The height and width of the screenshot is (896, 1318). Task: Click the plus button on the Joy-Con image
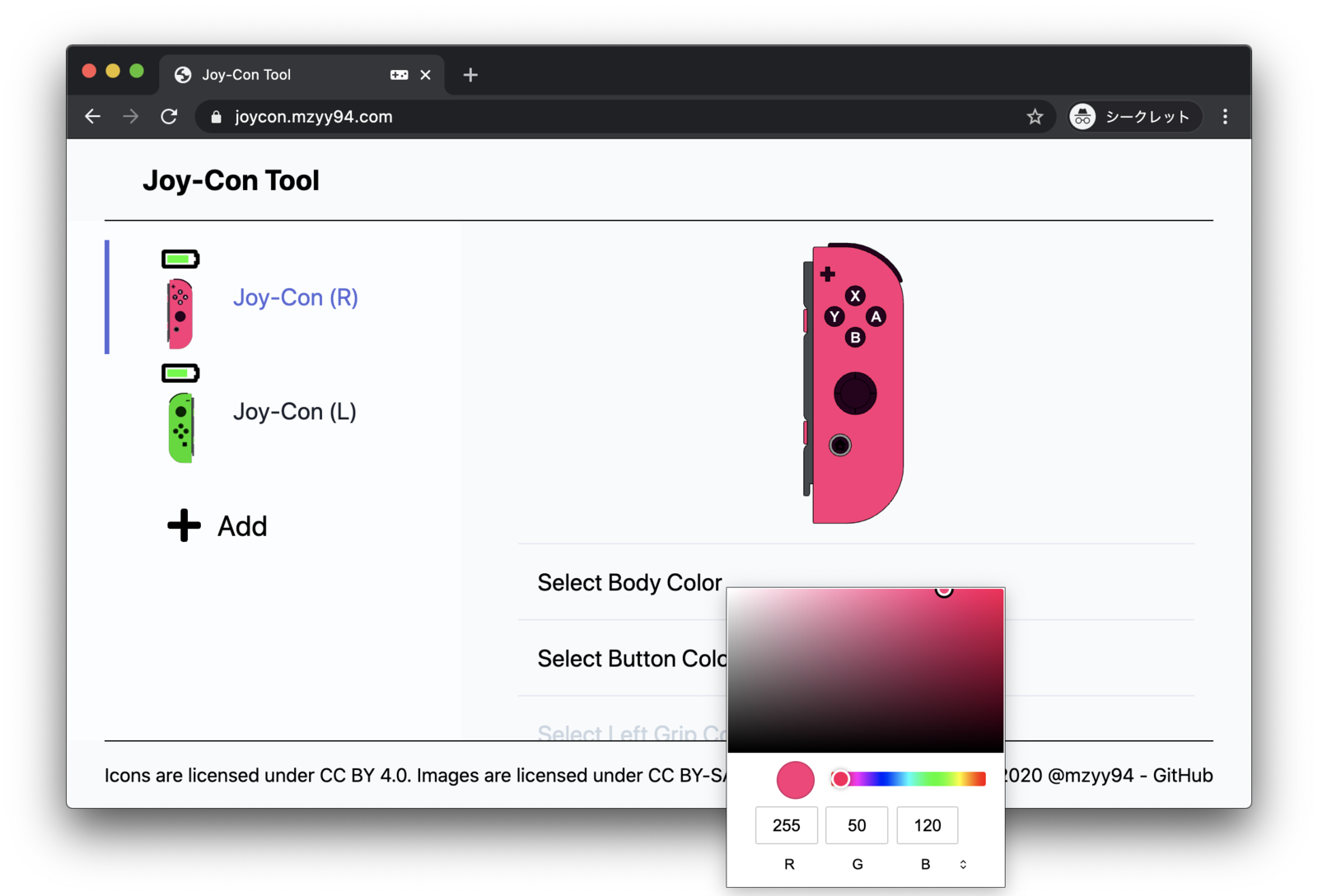(x=828, y=274)
